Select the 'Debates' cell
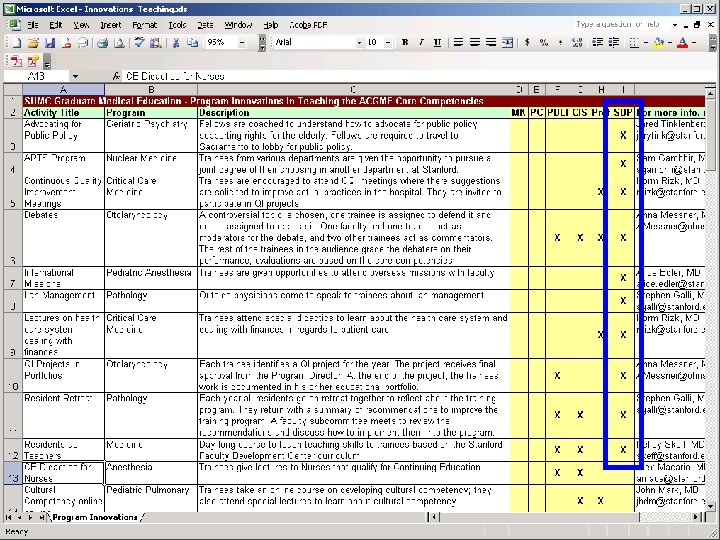The image size is (720, 540). 63,238
